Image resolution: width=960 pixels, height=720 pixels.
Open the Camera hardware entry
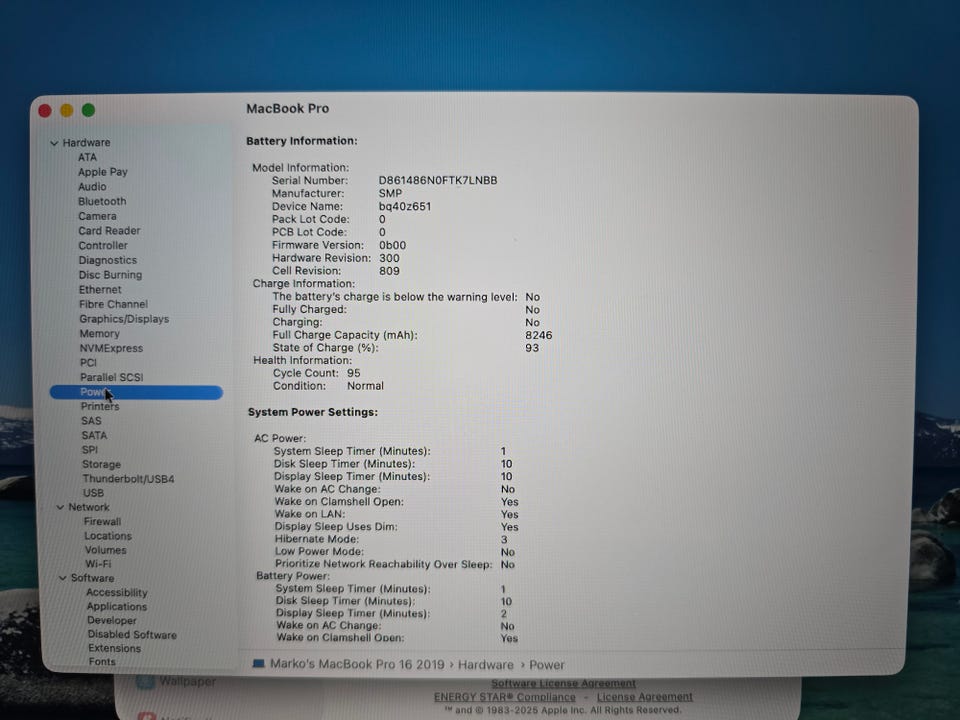point(97,216)
